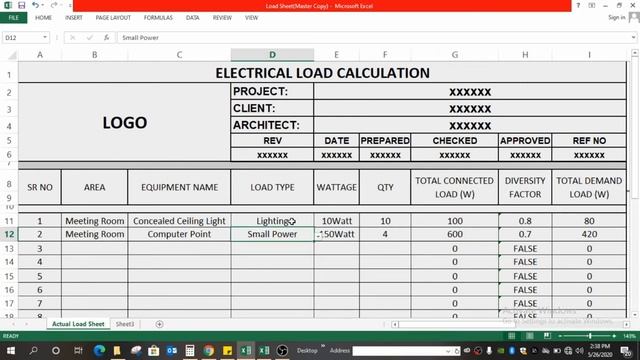Switch to the Sheet3 tab
This screenshot has height=360, width=640.
click(x=124, y=324)
